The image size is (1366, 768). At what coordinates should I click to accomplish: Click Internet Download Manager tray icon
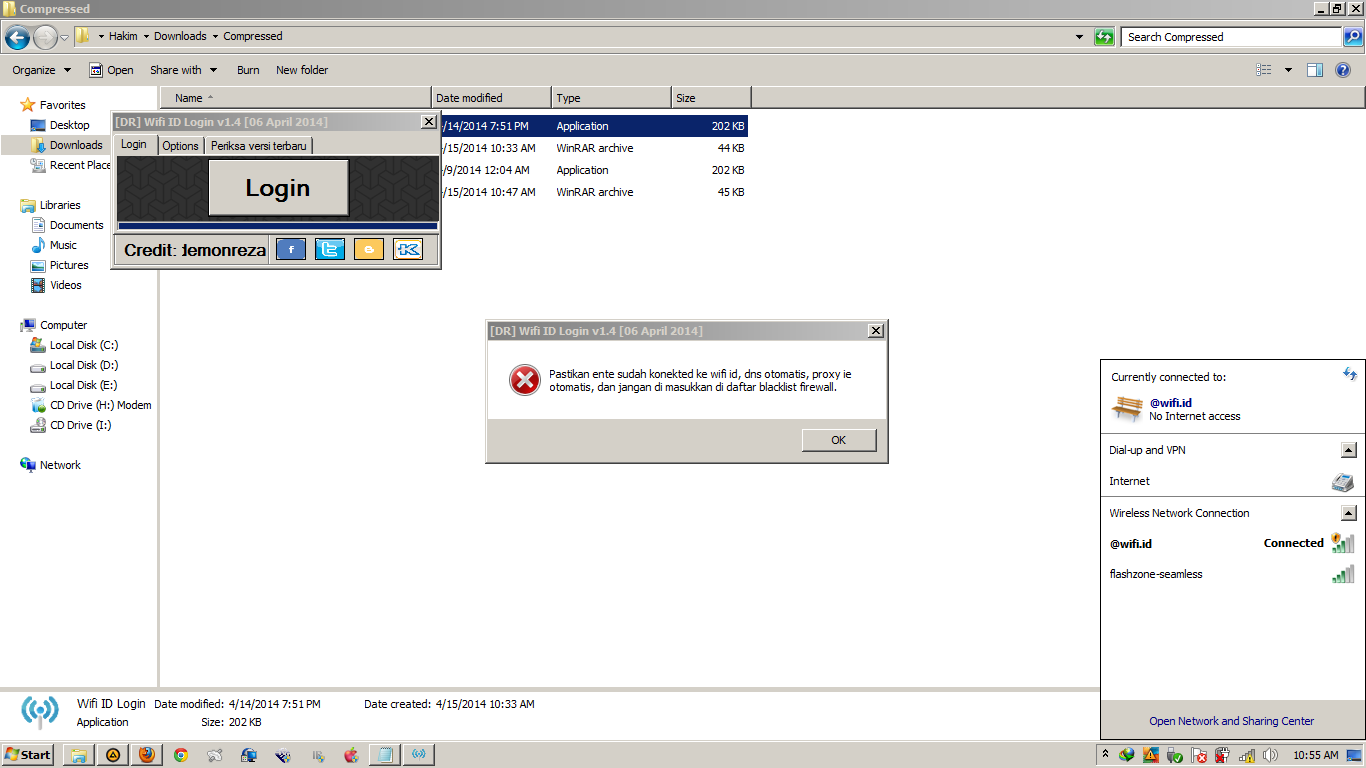(1127, 755)
